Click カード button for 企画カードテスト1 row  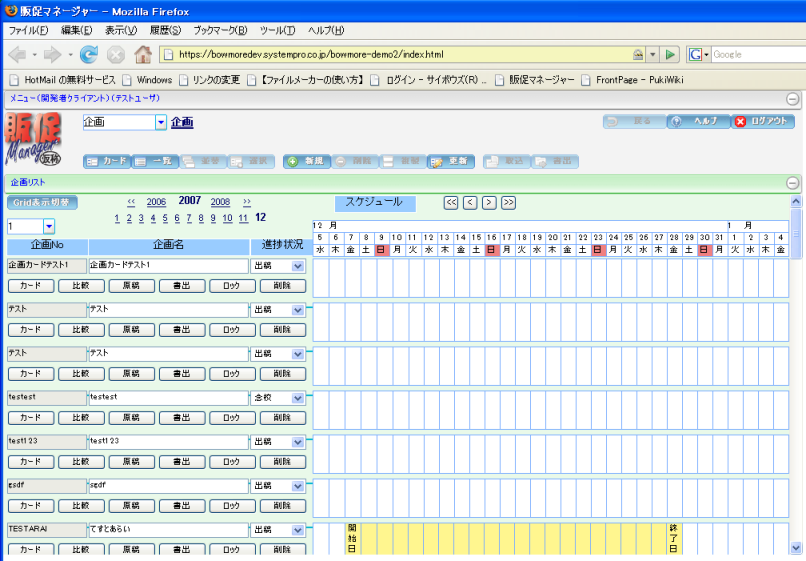pos(31,286)
